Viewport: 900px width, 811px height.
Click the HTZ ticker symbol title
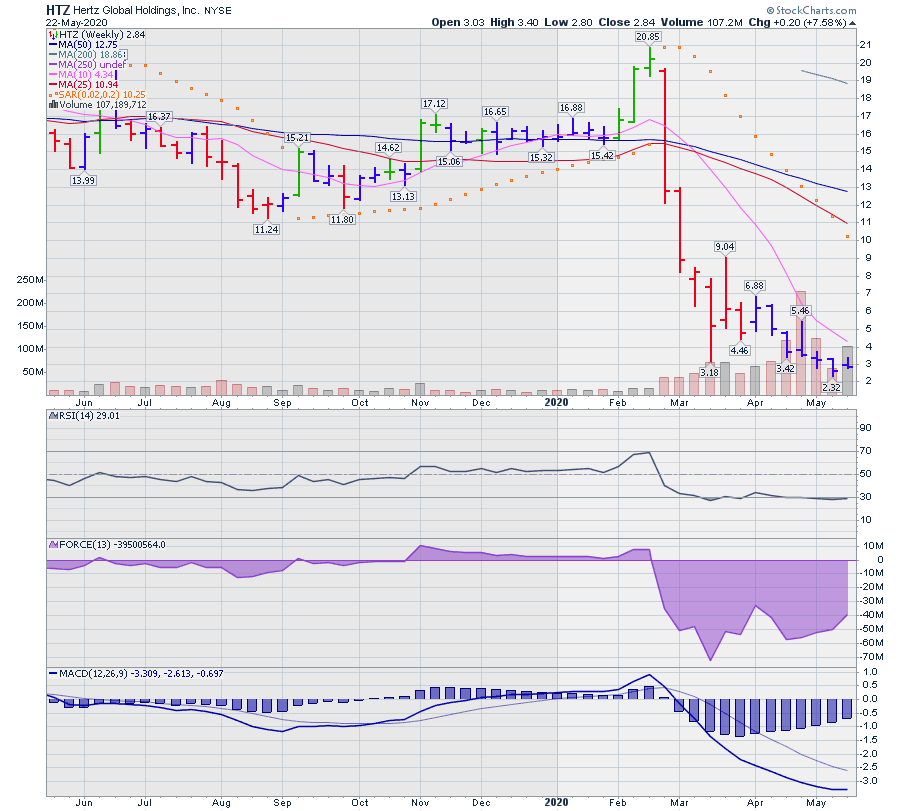pos(59,10)
